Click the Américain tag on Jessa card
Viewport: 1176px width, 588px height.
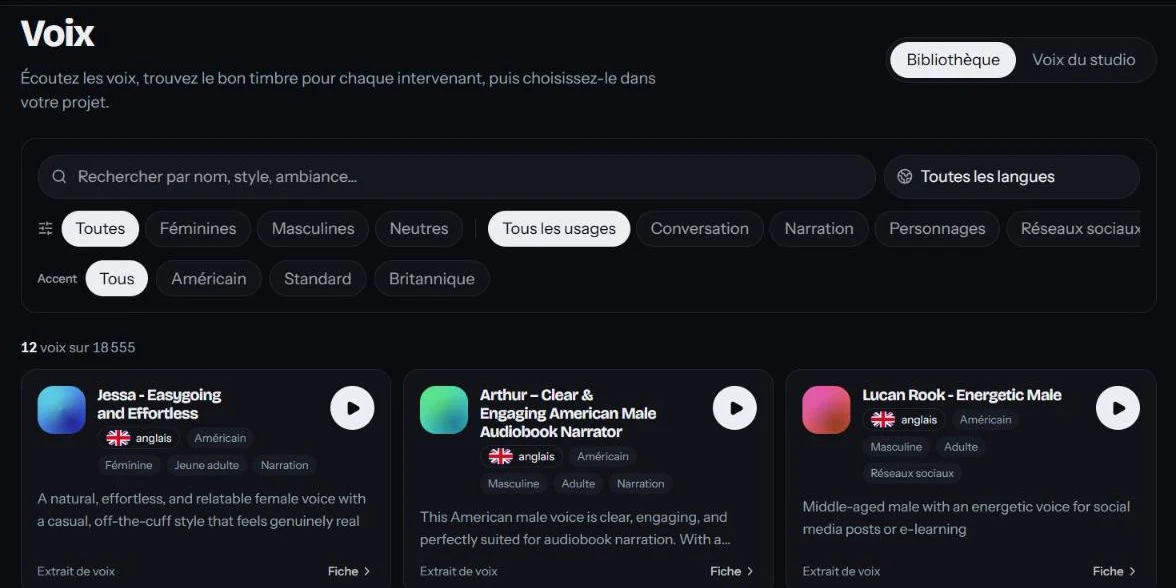(220, 438)
